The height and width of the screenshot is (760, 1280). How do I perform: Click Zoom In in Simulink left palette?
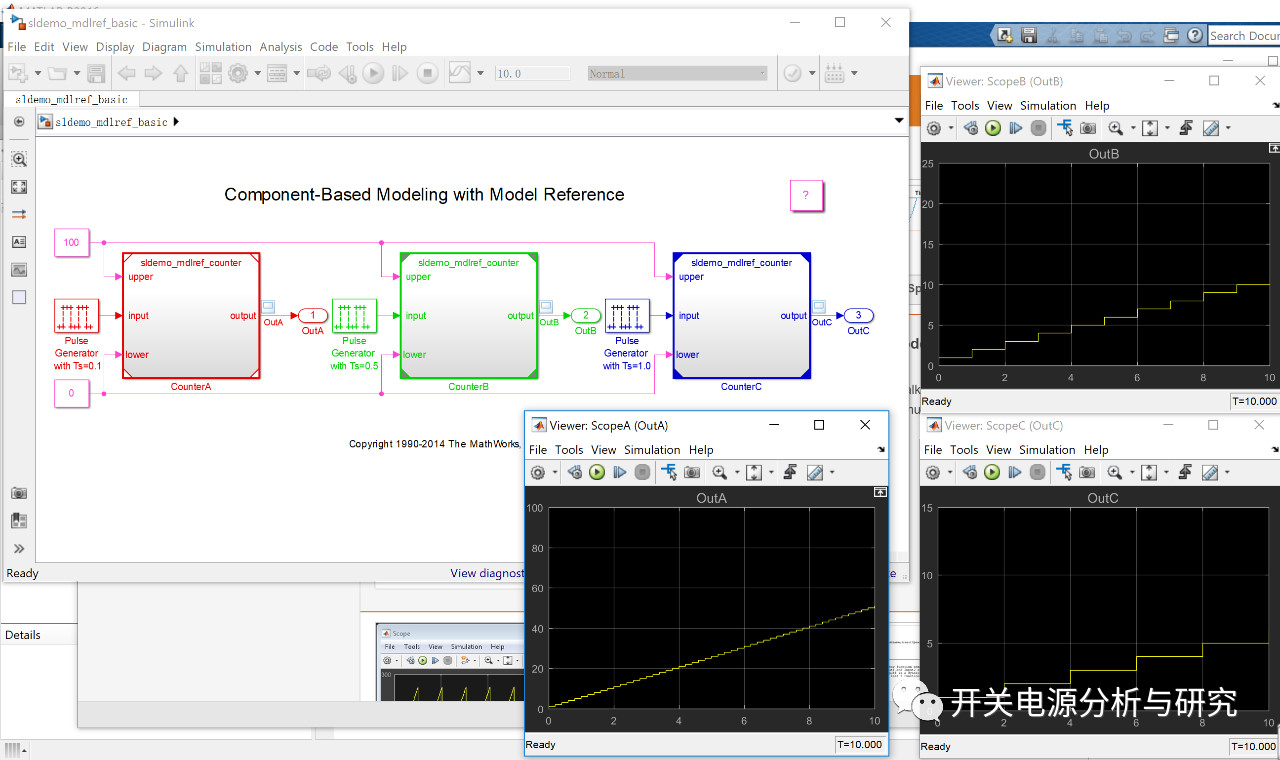[19, 159]
